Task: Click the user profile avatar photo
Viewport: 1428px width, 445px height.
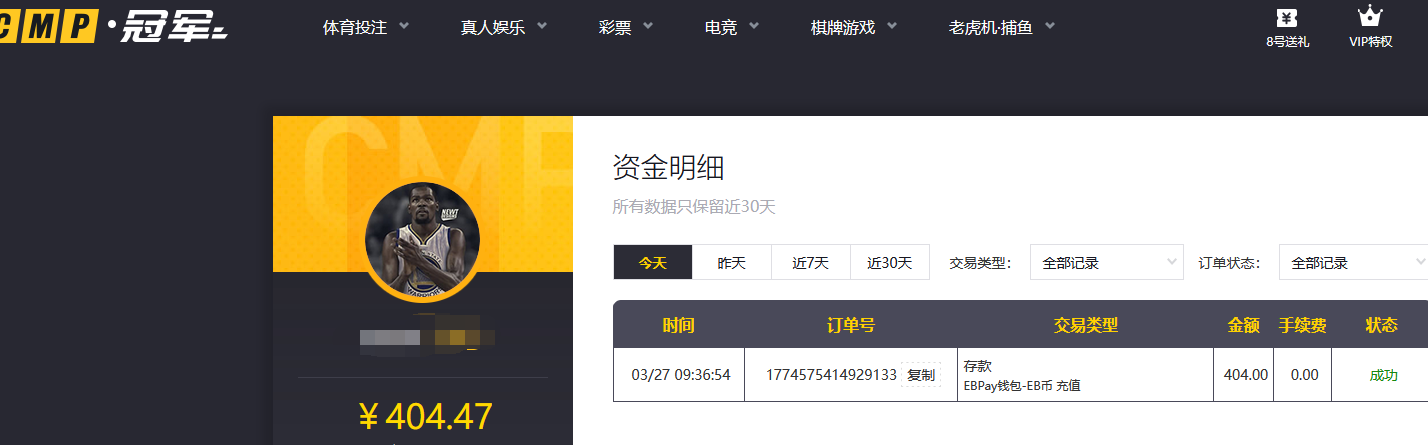Action: [x=422, y=240]
